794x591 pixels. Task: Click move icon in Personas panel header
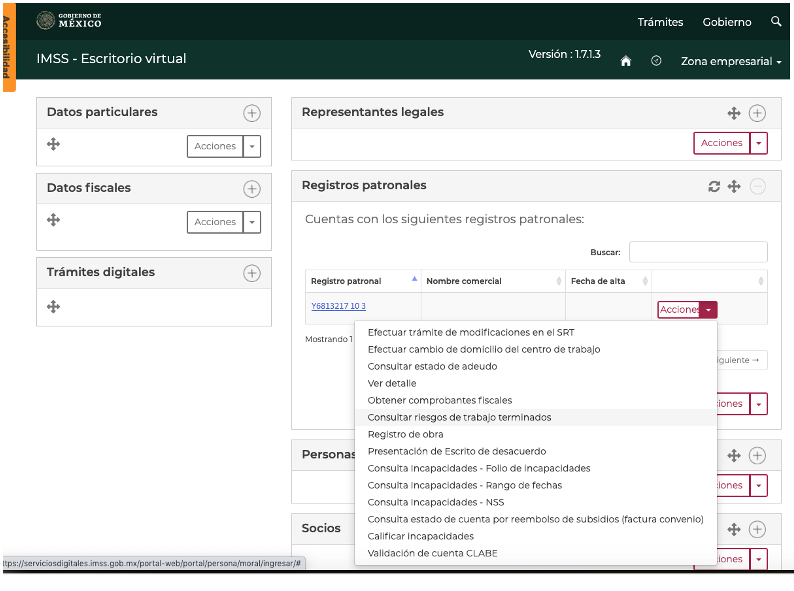pos(734,455)
